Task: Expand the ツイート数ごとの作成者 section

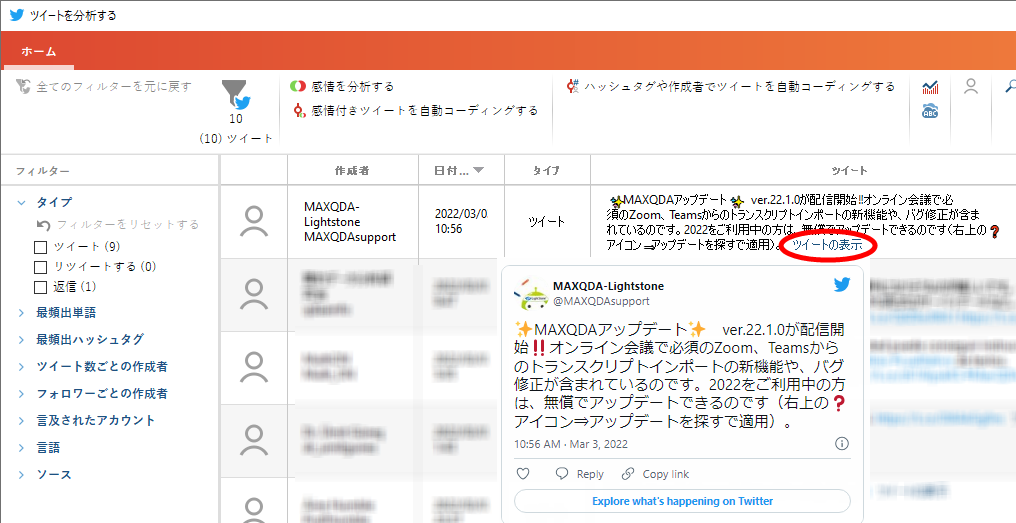Action: click(x=21, y=367)
